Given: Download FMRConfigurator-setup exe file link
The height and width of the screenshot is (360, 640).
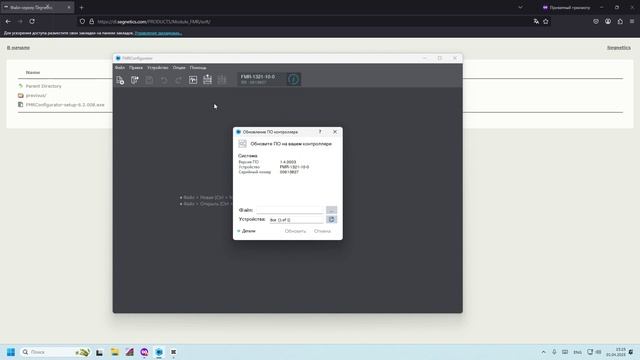Looking at the screenshot, I should point(65,105).
